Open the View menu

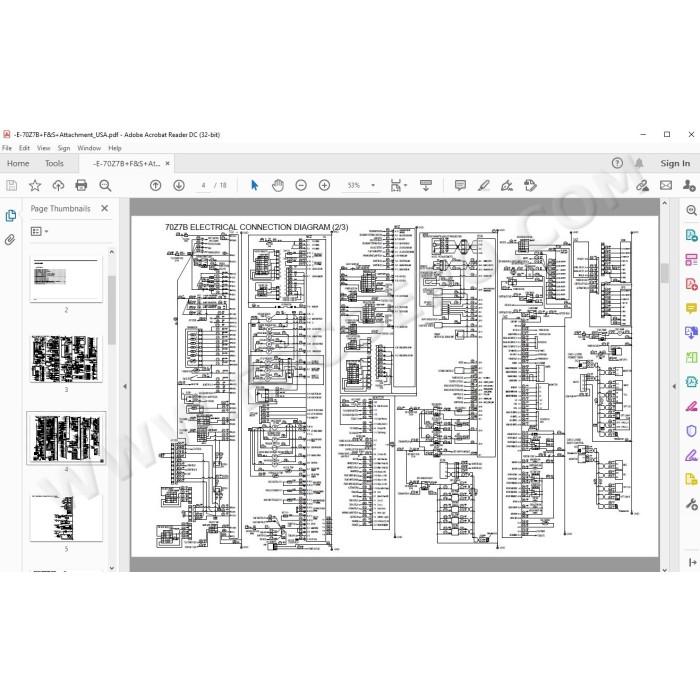[43, 148]
